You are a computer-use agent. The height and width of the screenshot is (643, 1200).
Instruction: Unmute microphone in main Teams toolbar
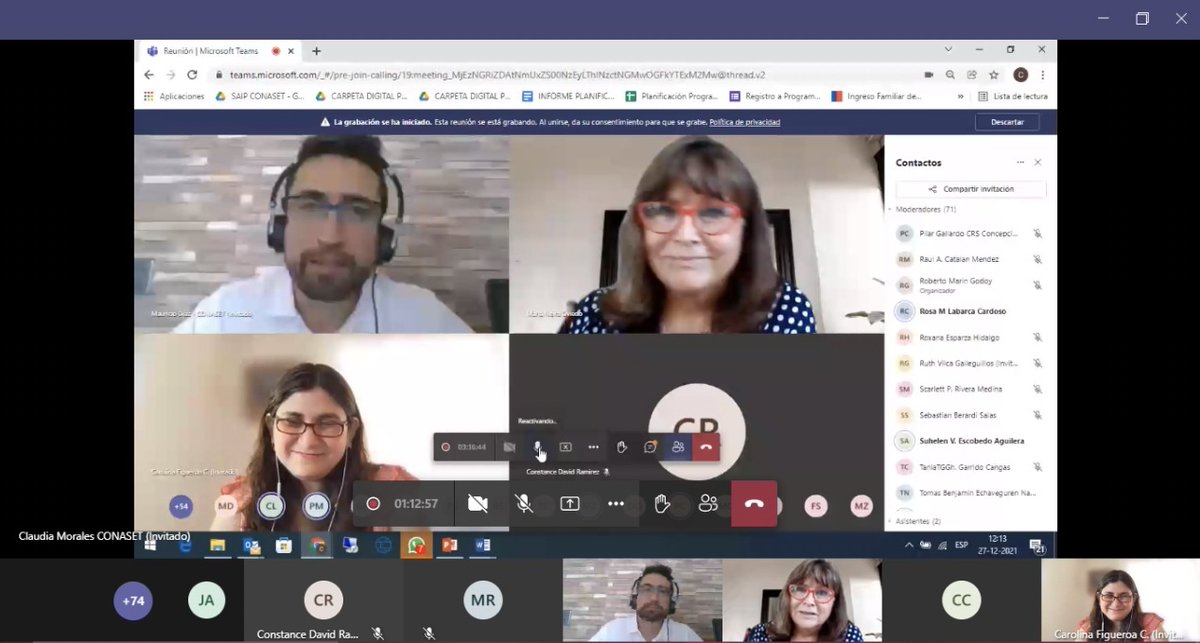pyautogui.click(x=524, y=504)
